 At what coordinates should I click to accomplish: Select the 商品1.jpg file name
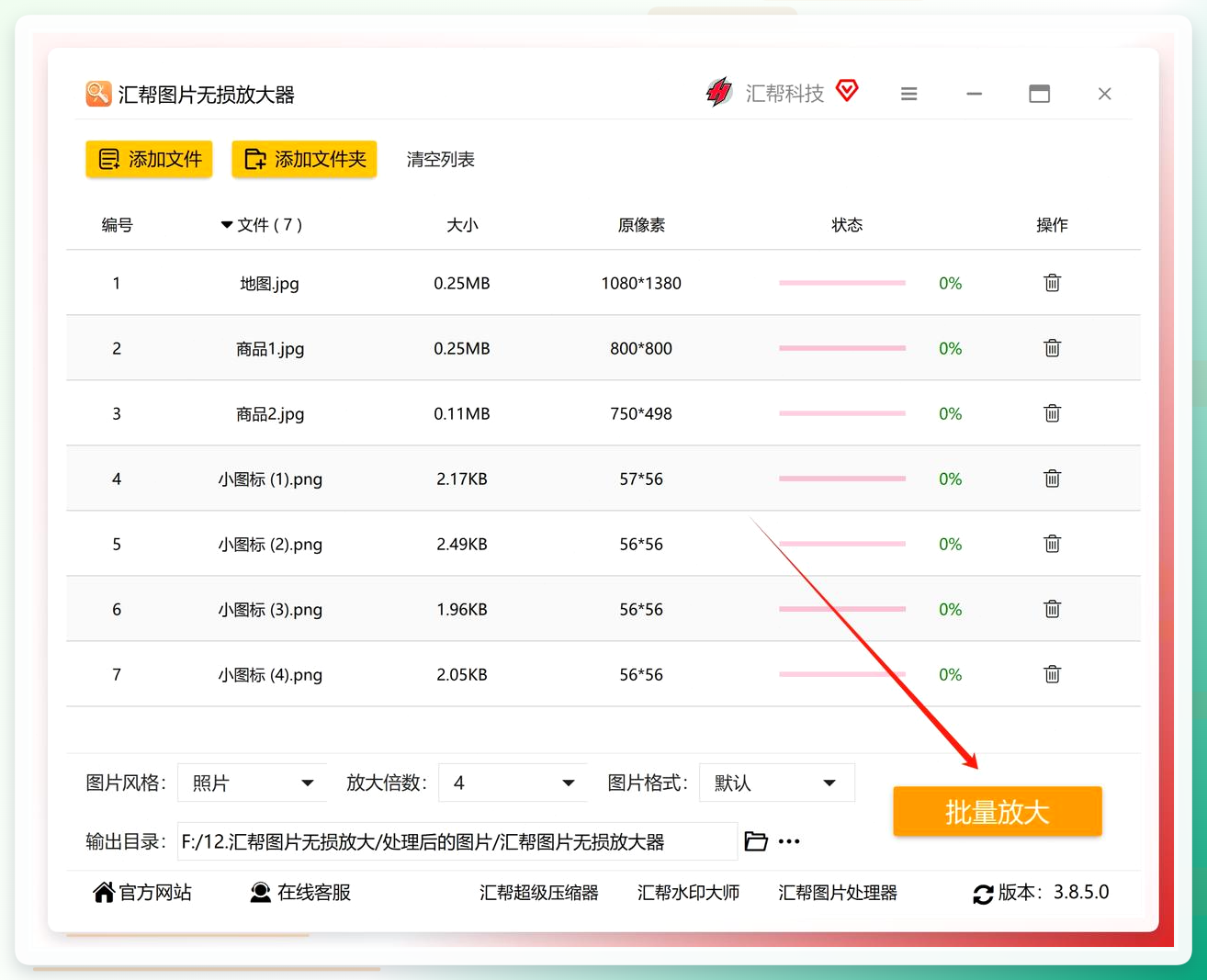[x=270, y=349]
